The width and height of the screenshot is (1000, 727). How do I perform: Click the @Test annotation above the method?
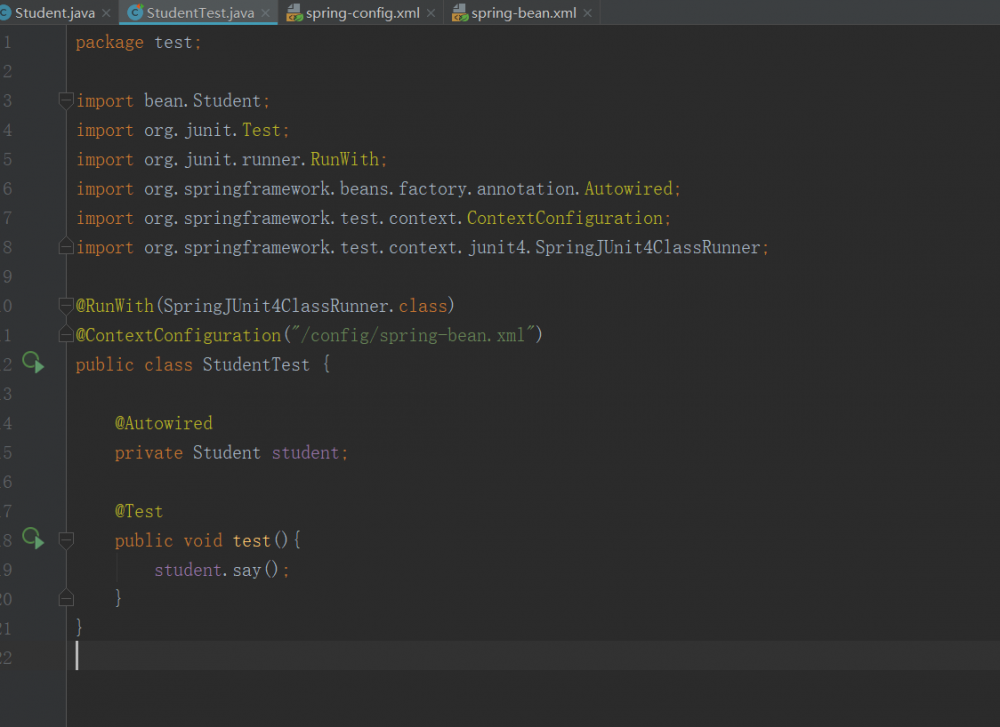[139, 511]
